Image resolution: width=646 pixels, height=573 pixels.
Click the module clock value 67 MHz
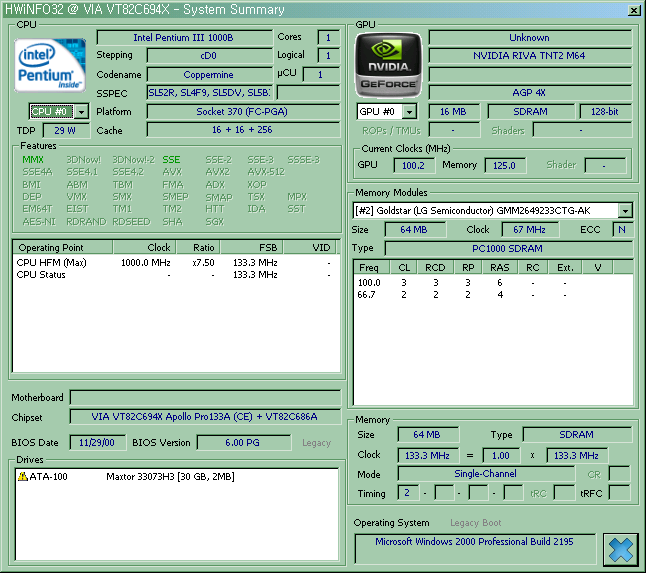point(530,230)
